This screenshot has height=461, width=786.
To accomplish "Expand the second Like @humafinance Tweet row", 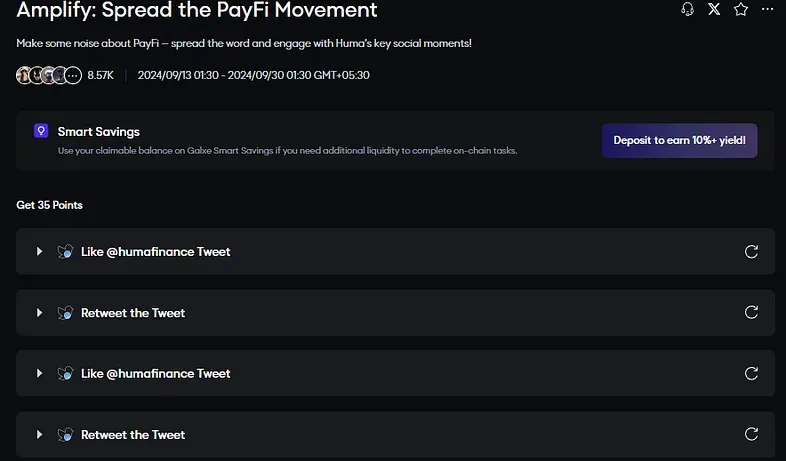I will 39,373.
